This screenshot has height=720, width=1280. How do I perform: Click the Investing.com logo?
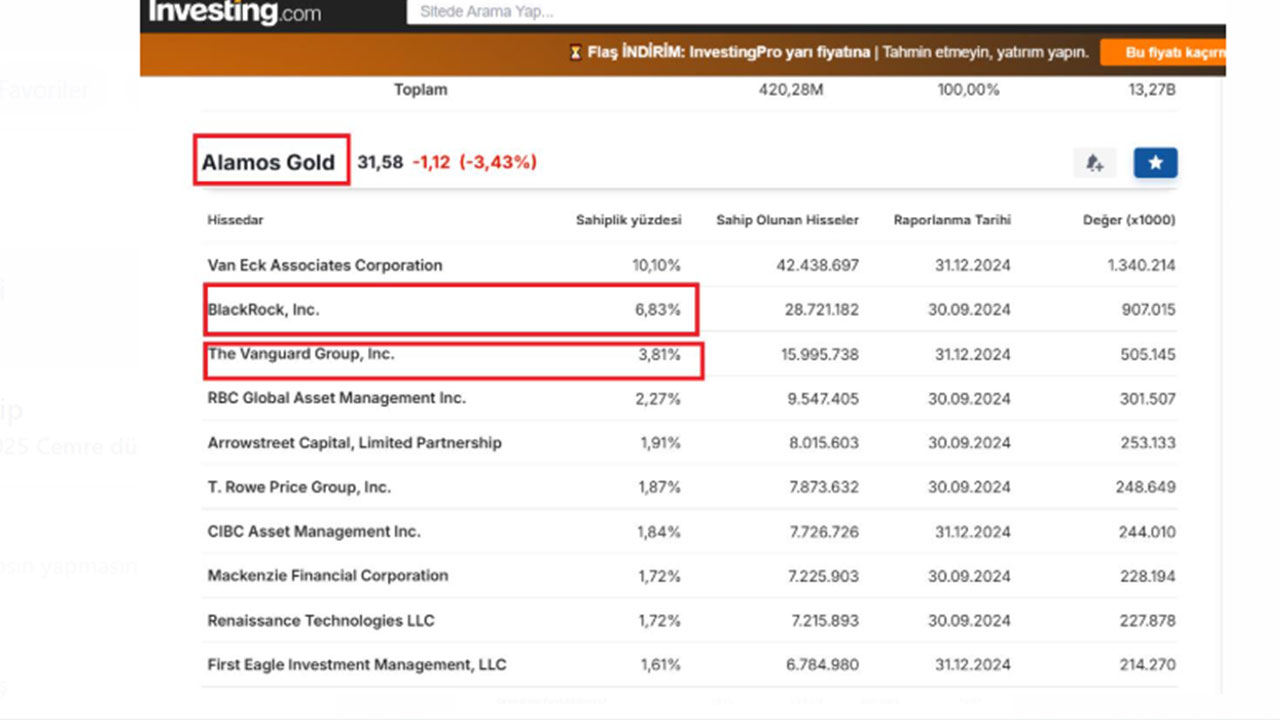(235, 13)
